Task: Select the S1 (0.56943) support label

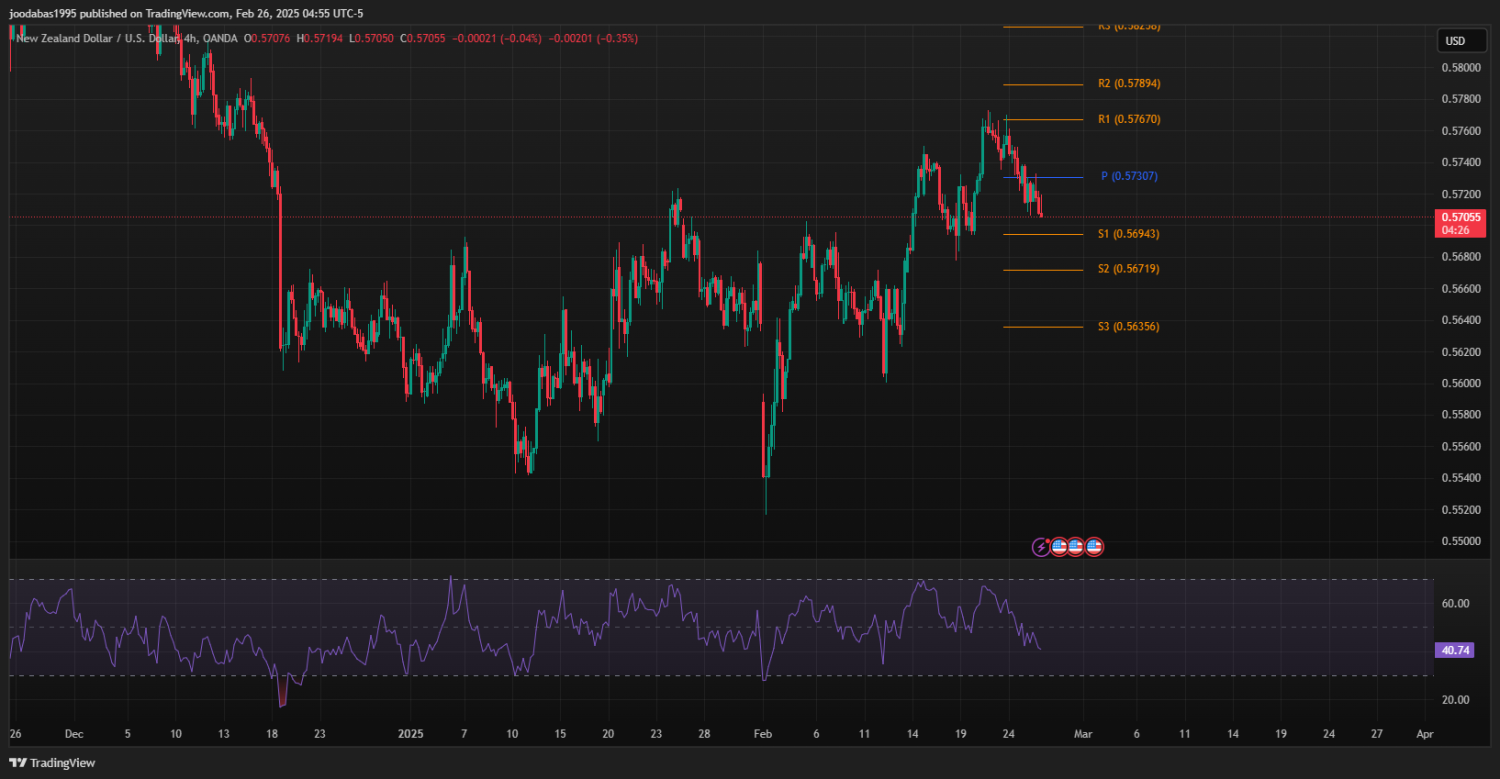Action: click(1128, 234)
